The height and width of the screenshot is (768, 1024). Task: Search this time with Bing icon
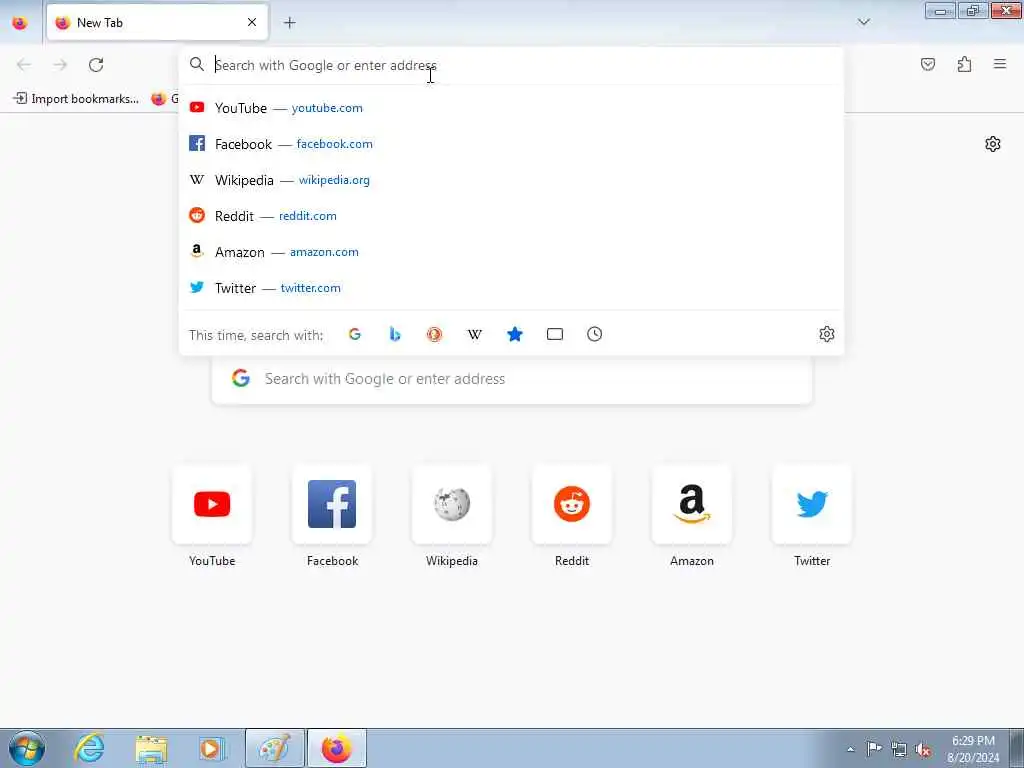point(394,334)
